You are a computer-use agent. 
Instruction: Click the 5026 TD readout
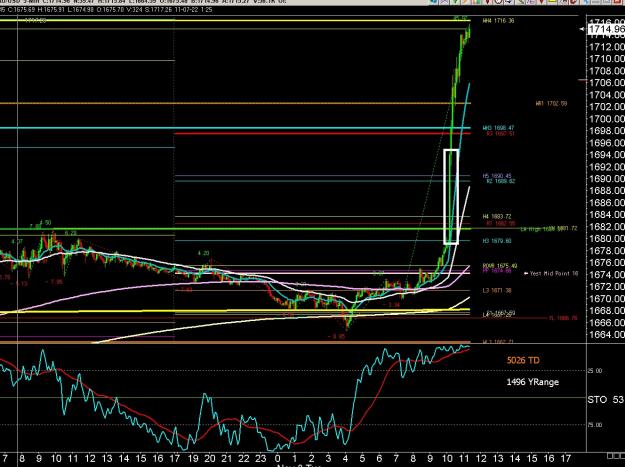click(523, 360)
